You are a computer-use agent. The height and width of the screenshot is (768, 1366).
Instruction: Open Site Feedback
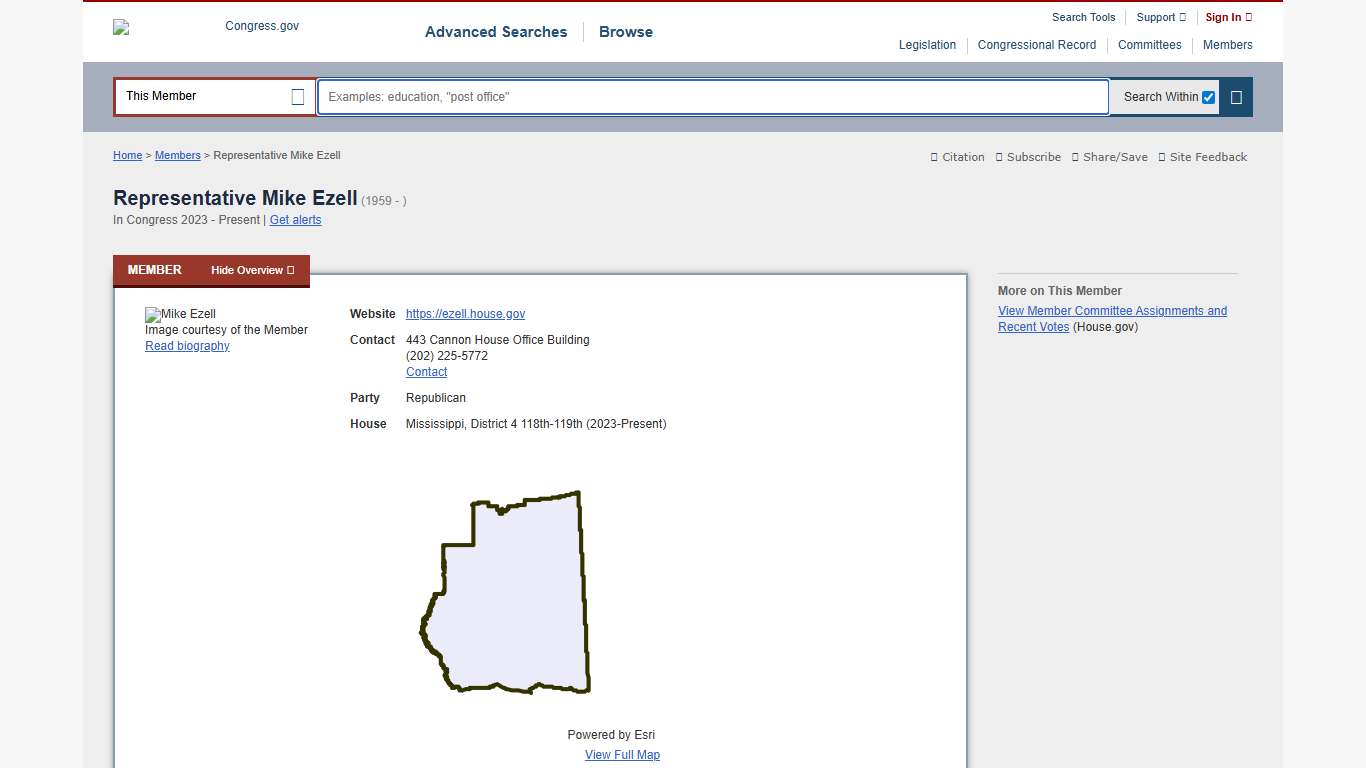click(x=1202, y=157)
